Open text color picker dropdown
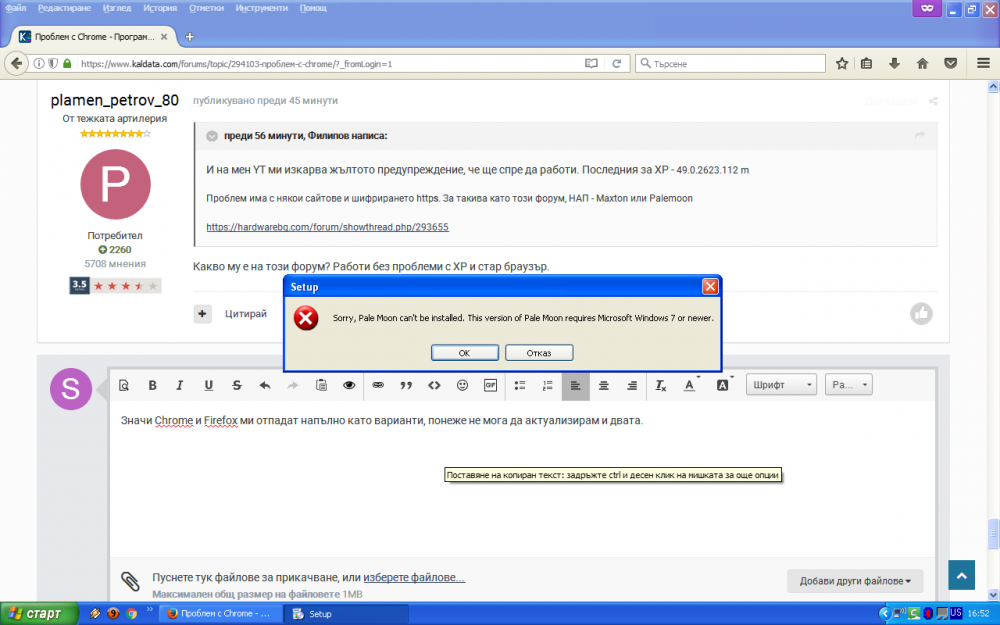This screenshot has height=625, width=1000. point(691,385)
